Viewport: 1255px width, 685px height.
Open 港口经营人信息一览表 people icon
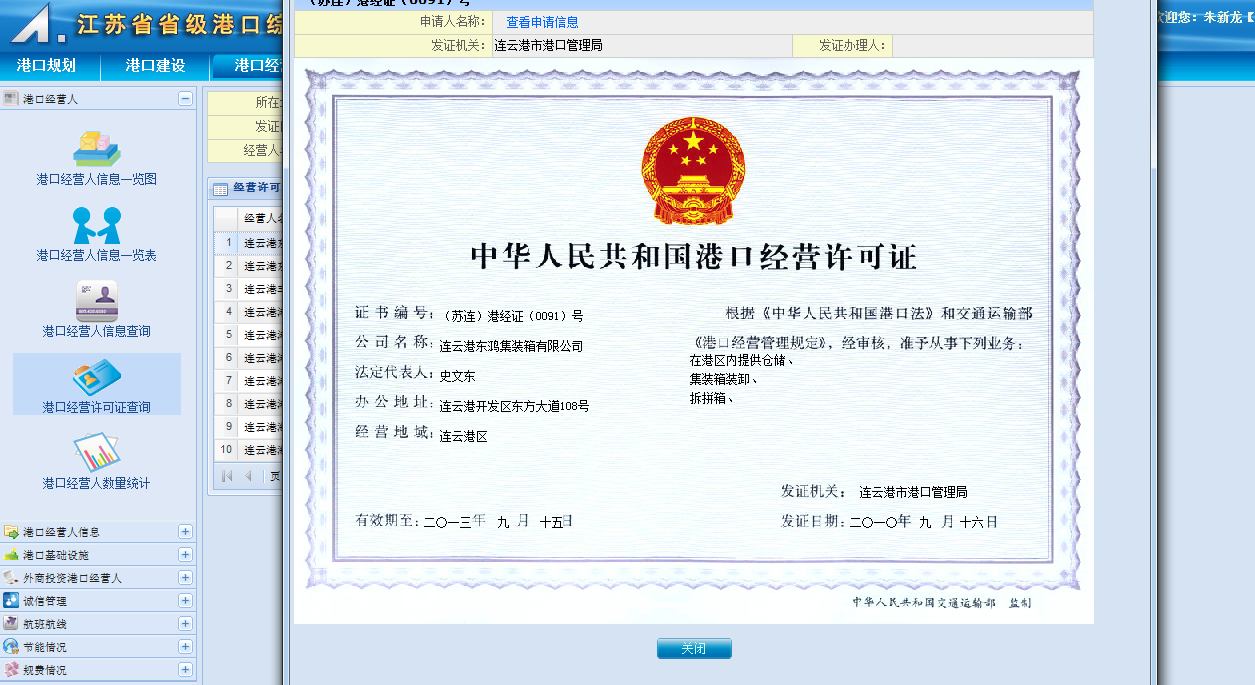(96, 225)
